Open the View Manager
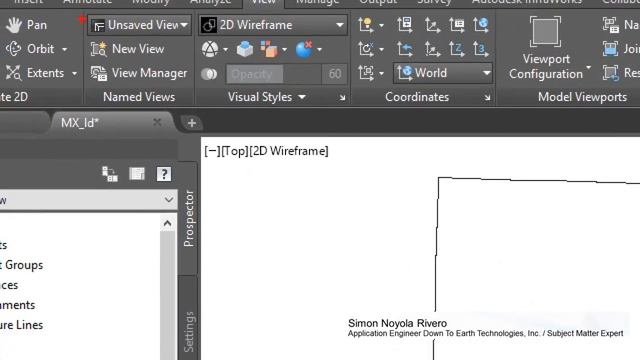Viewport: 640px width, 360px height. tap(139, 73)
